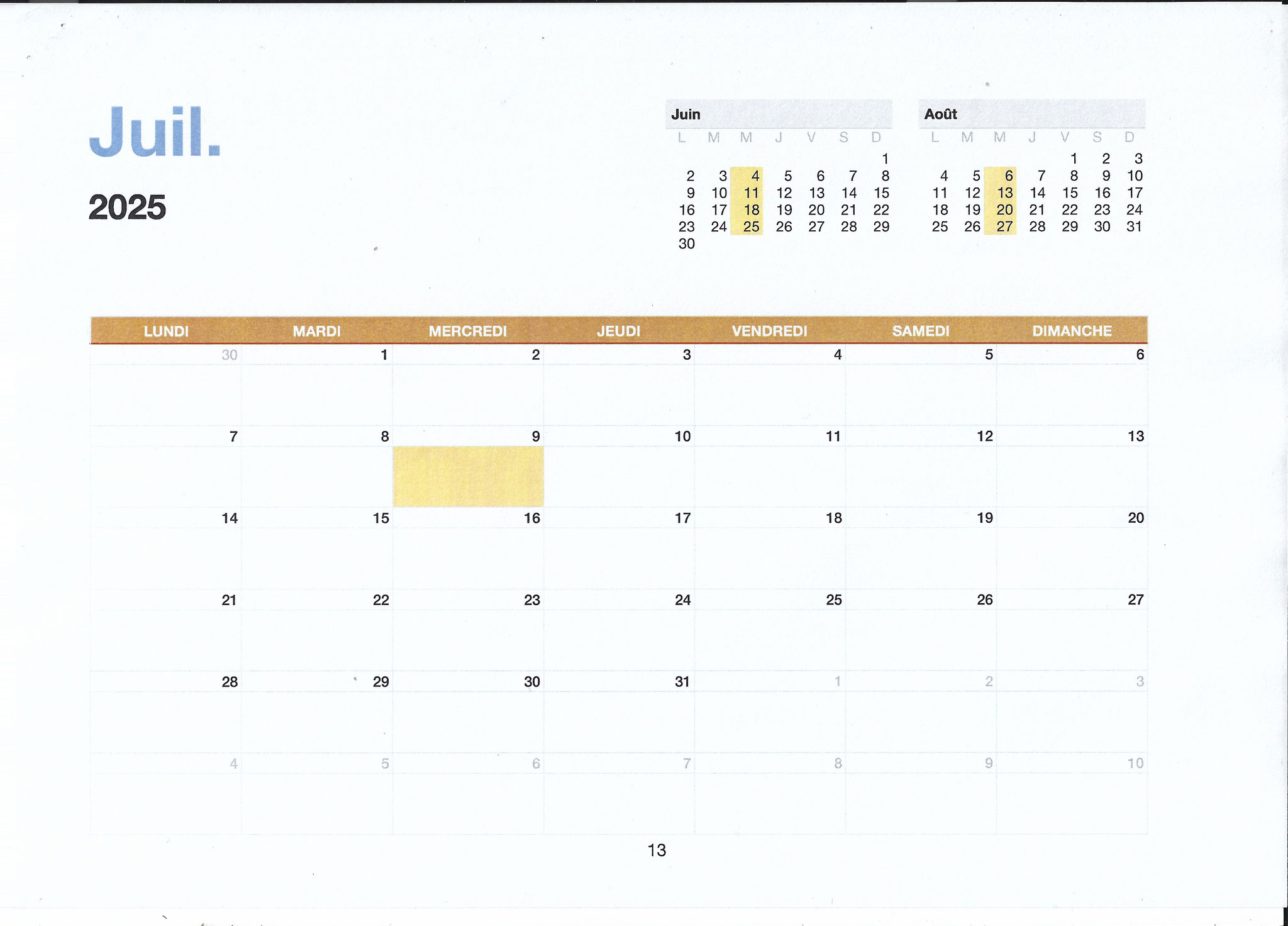Click Friday July 25 in the main grid
The height and width of the screenshot is (926, 1288).
click(834, 600)
